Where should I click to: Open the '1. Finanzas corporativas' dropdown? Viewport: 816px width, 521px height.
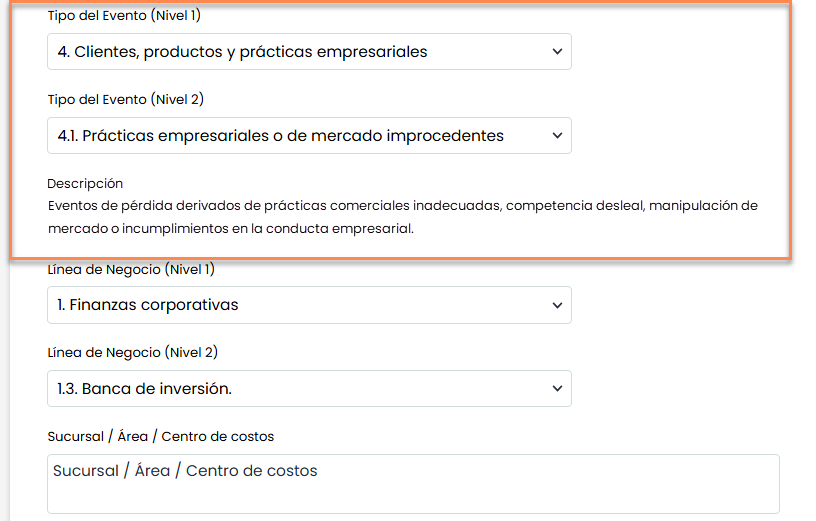300,305
